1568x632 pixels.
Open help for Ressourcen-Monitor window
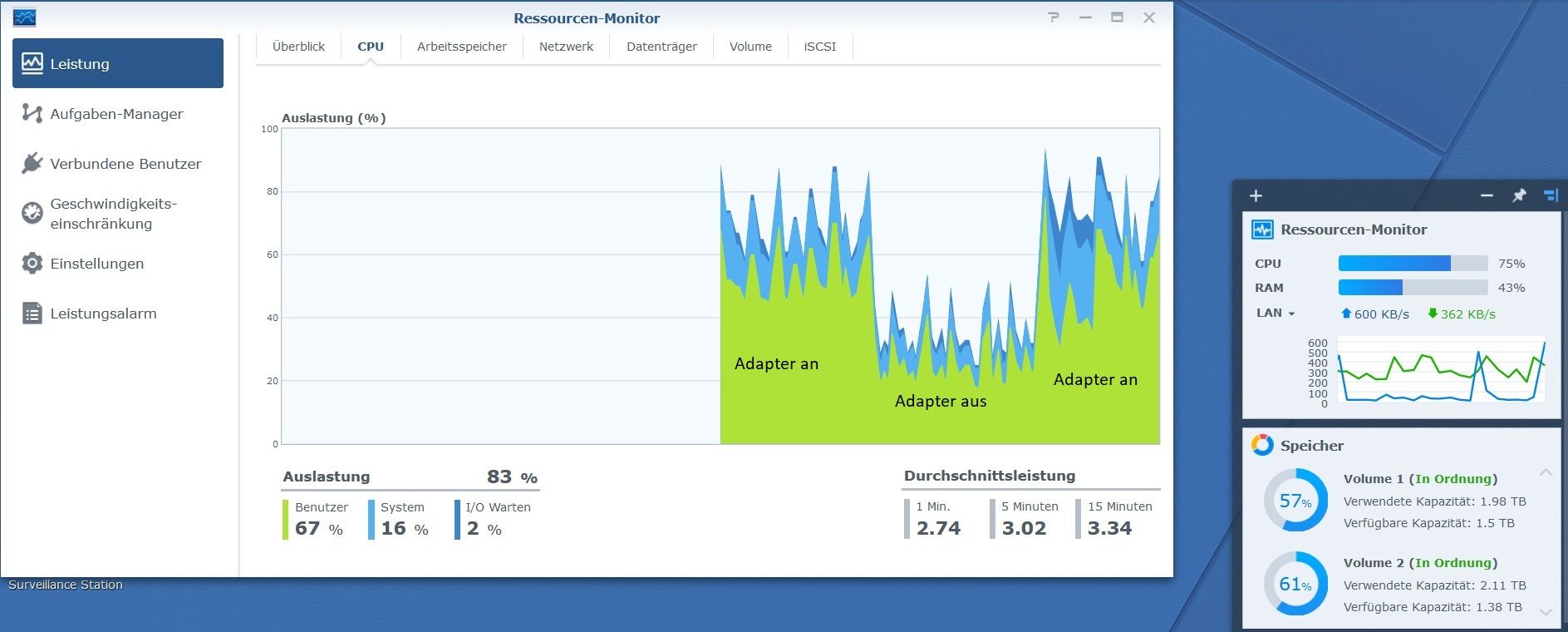coord(1054,17)
